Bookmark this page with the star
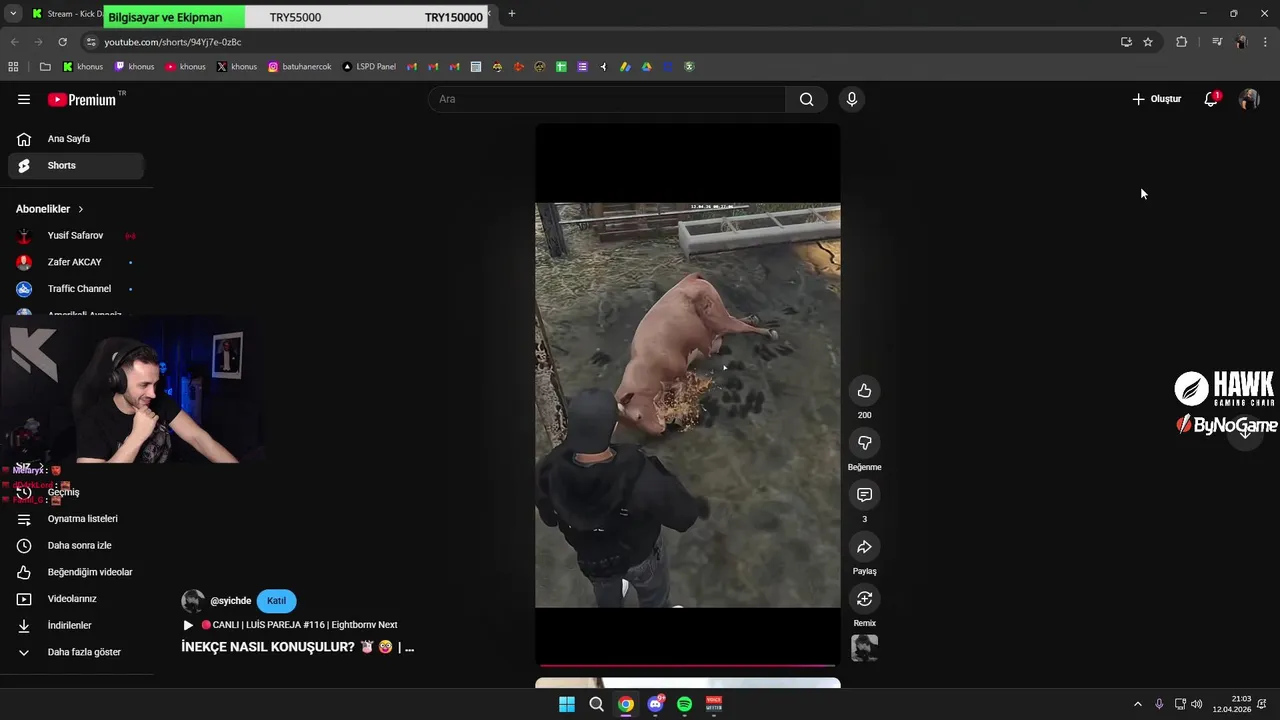This screenshot has width=1280, height=720. pyautogui.click(x=1148, y=42)
